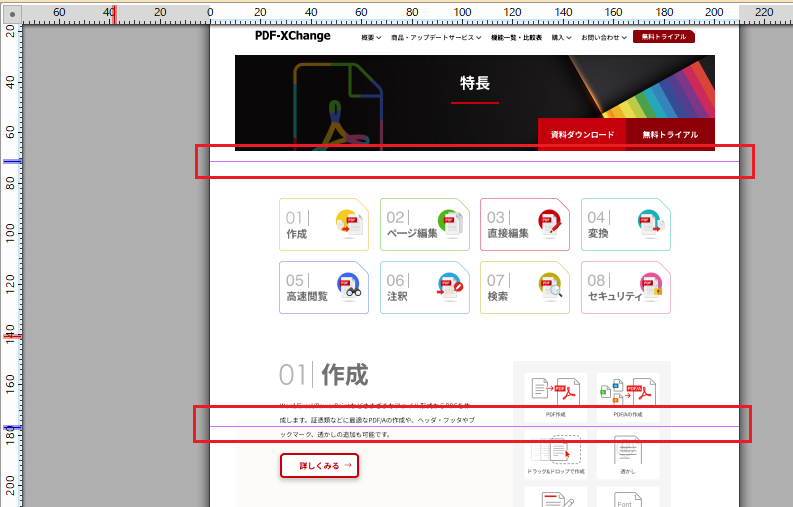
Task: Click the red pencil icon on the 直接編集 card
Action: click(550, 223)
